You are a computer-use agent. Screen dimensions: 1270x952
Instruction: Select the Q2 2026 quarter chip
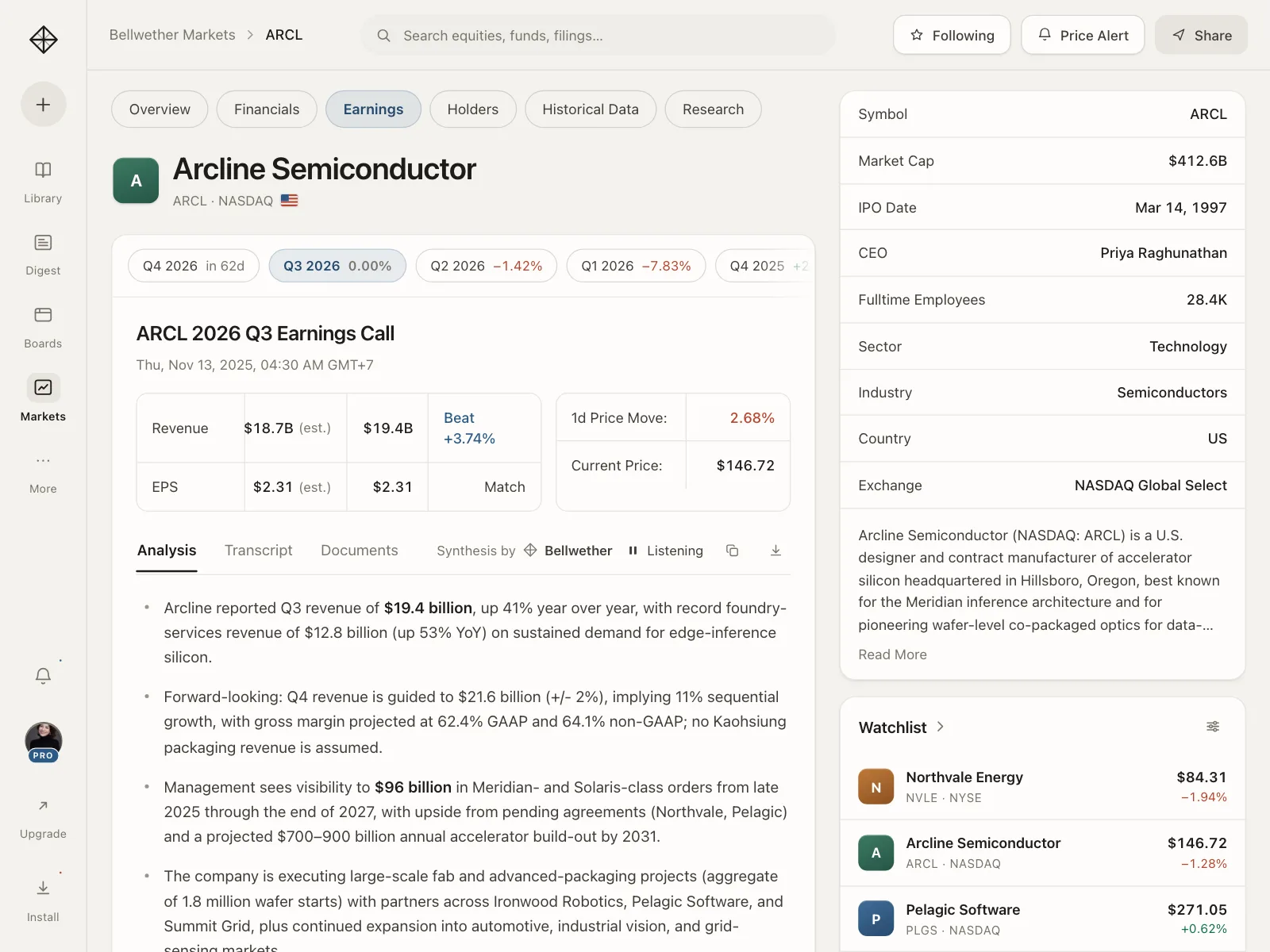coord(487,266)
